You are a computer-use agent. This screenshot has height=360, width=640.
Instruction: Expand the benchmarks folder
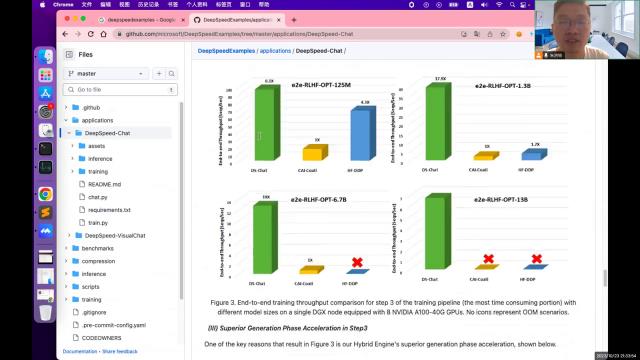click(x=66, y=248)
